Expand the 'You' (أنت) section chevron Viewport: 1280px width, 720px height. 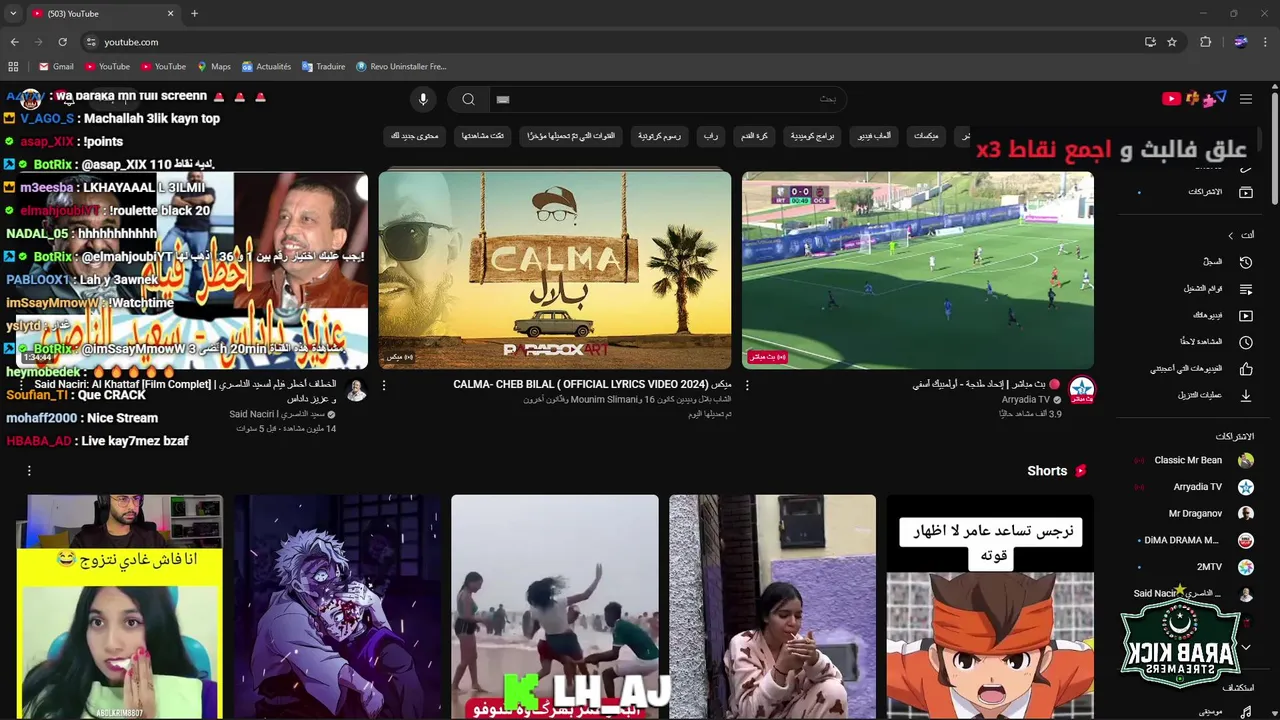pyautogui.click(x=1231, y=235)
